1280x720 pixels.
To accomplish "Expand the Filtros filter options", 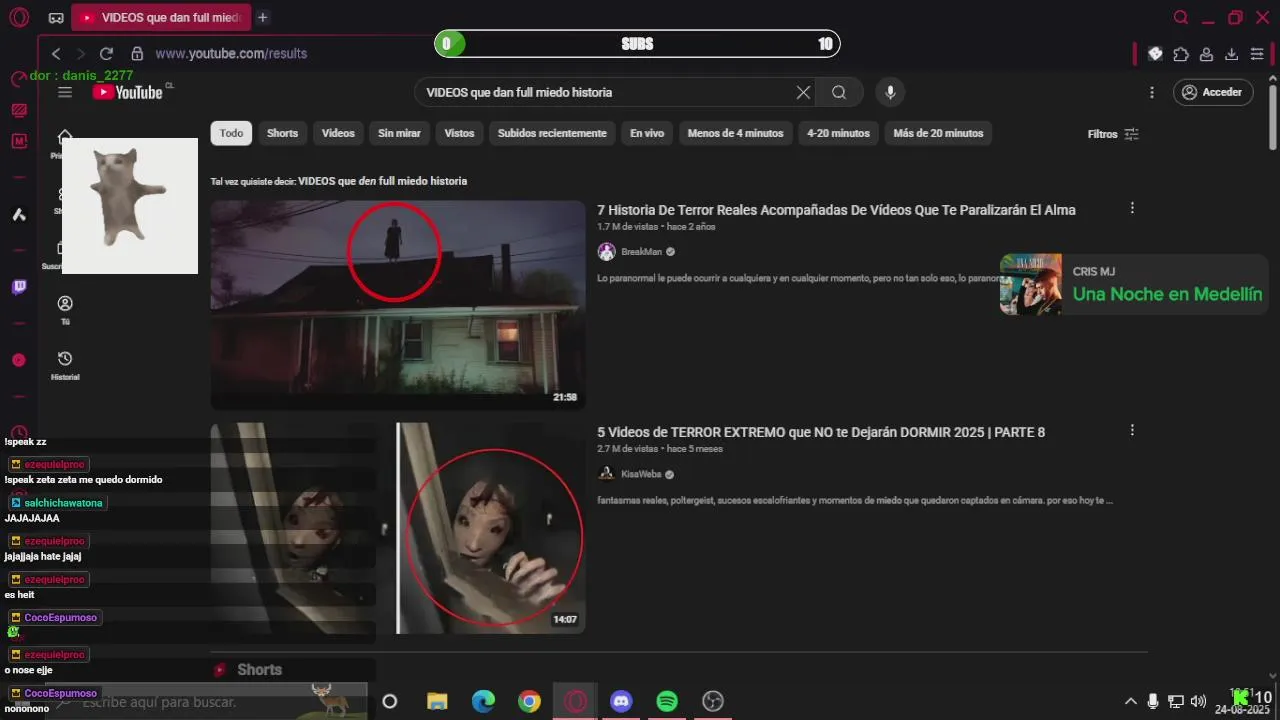I will point(1113,134).
